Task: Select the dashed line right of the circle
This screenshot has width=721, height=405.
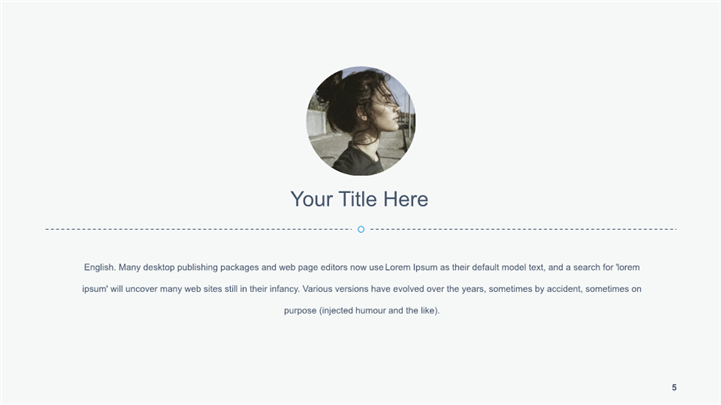Action: click(522, 229)
